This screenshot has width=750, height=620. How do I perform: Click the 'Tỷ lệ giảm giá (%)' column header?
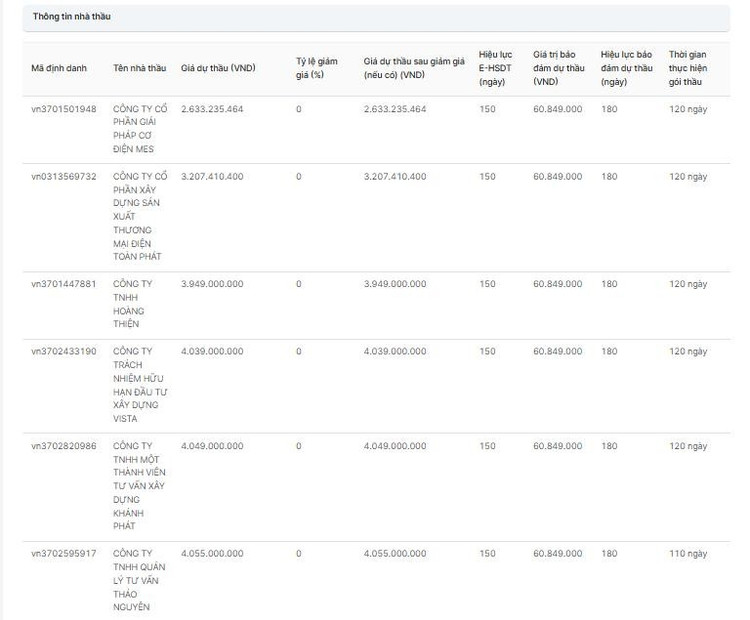coord(317,68)
